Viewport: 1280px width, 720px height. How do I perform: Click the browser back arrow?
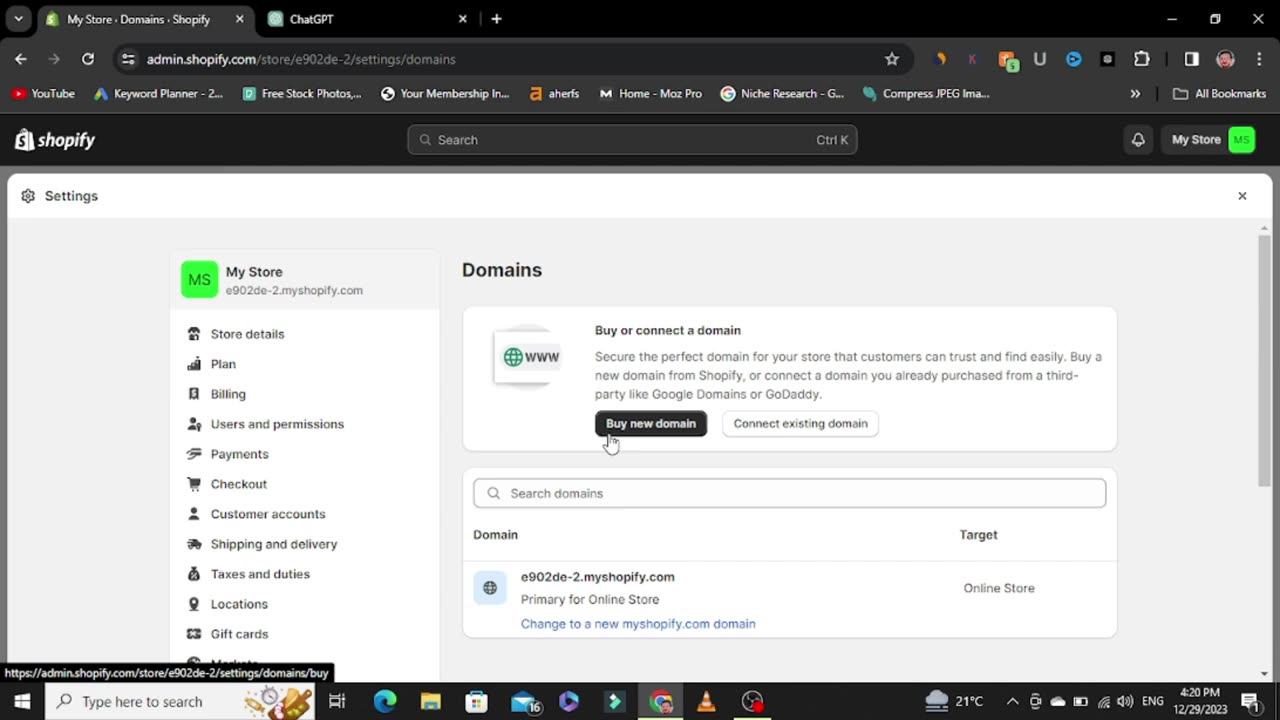pos(21,59)
